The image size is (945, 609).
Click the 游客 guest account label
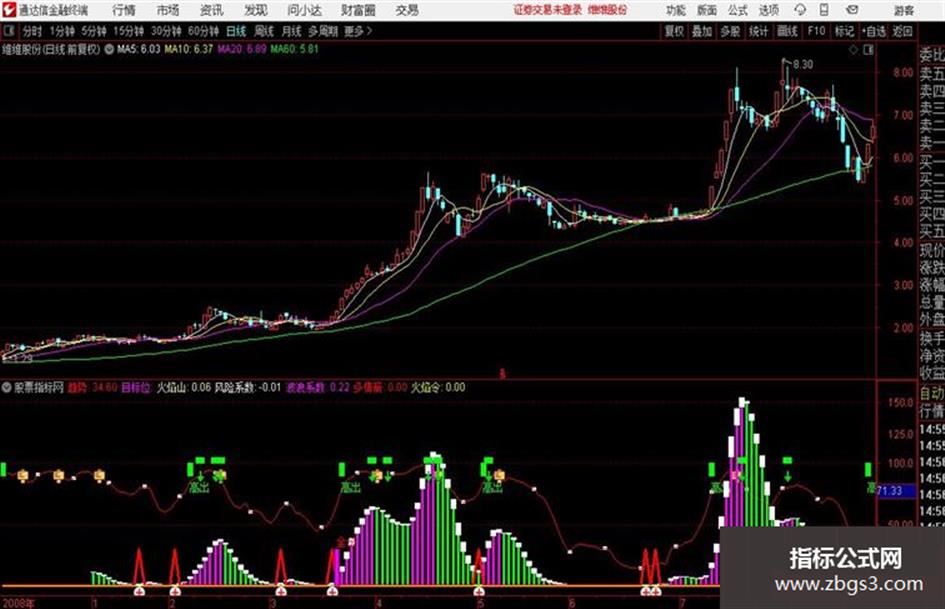(x=903, y=10)
